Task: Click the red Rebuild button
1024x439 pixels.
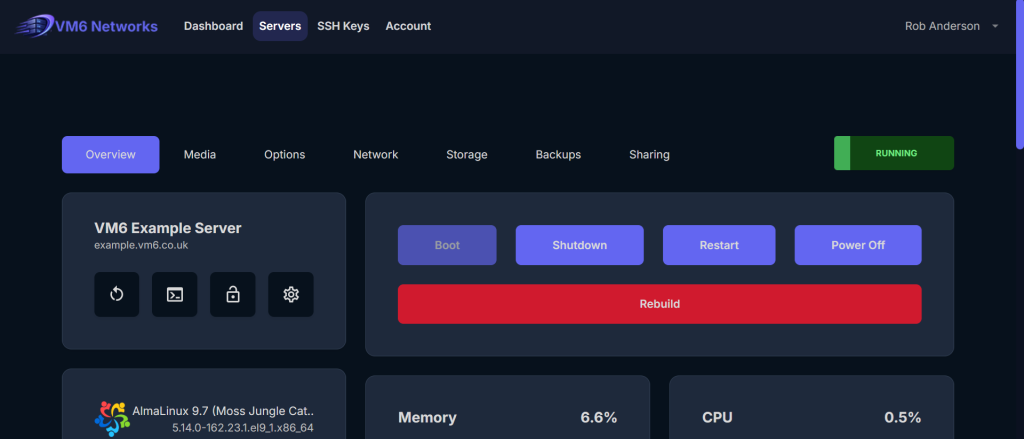Action: (x=659, y=304)
